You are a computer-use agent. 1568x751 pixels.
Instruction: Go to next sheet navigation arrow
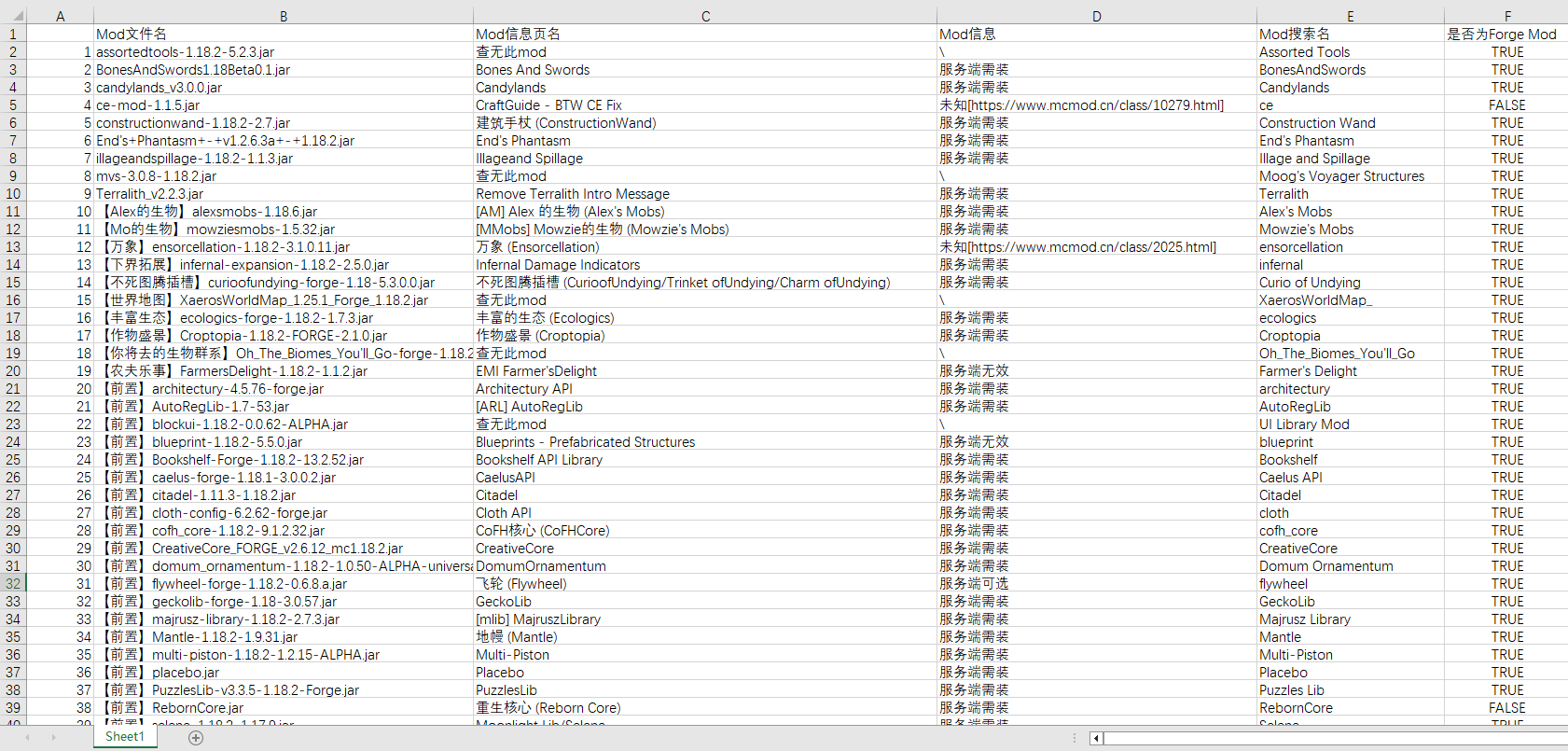click(x=53, y=738)
